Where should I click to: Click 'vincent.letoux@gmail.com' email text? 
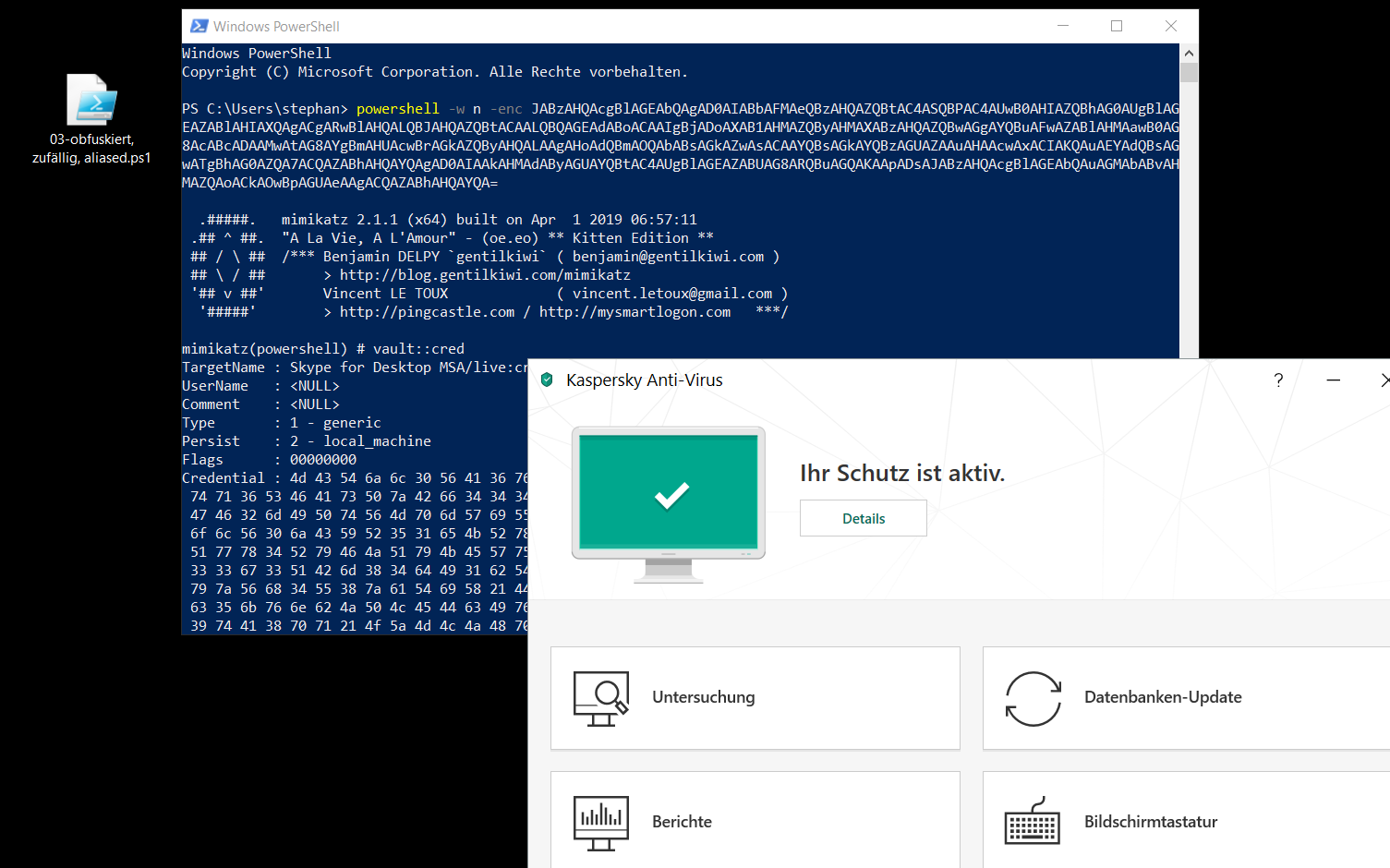pos(672,294)
